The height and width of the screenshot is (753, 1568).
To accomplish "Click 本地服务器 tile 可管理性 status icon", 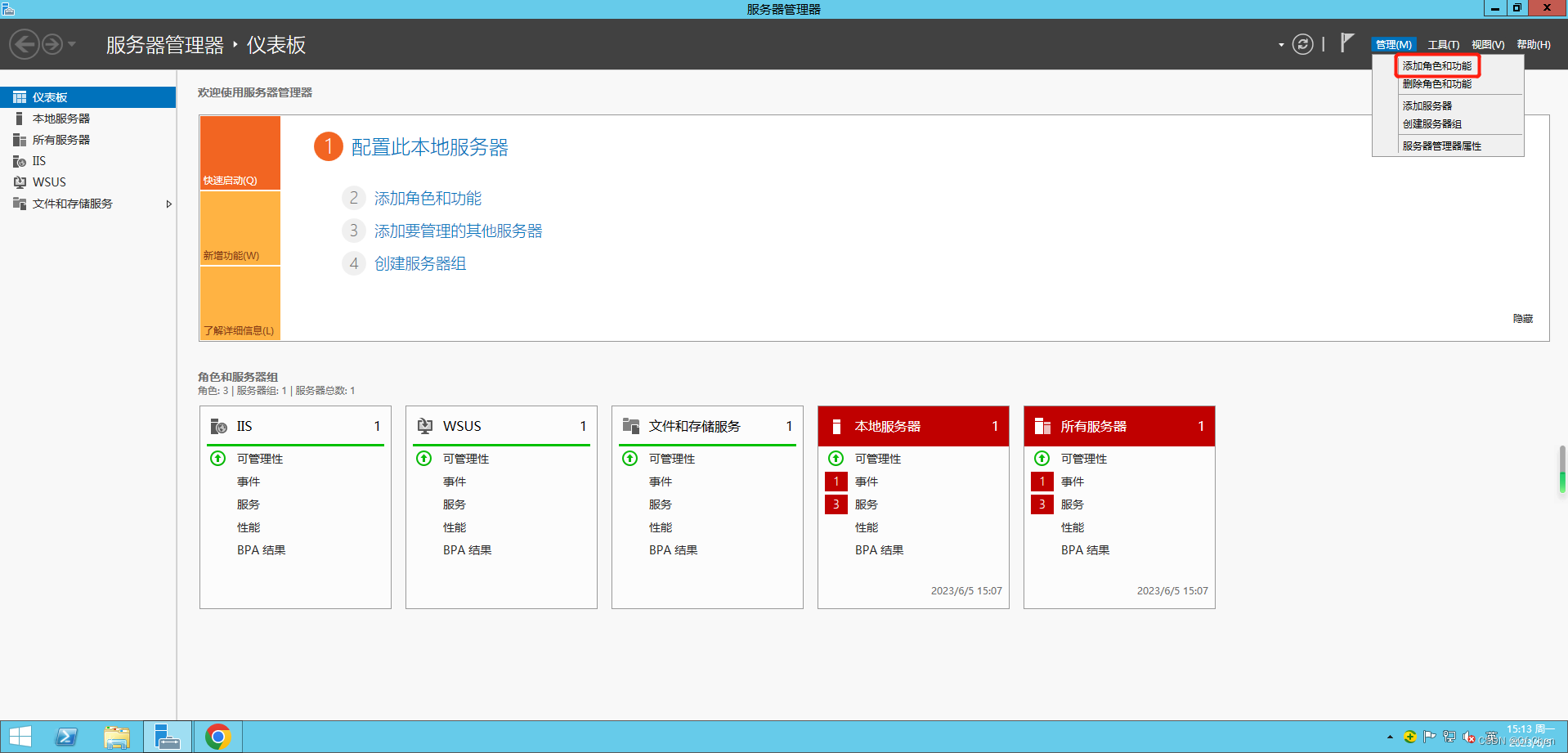I will tap(836, 459).
